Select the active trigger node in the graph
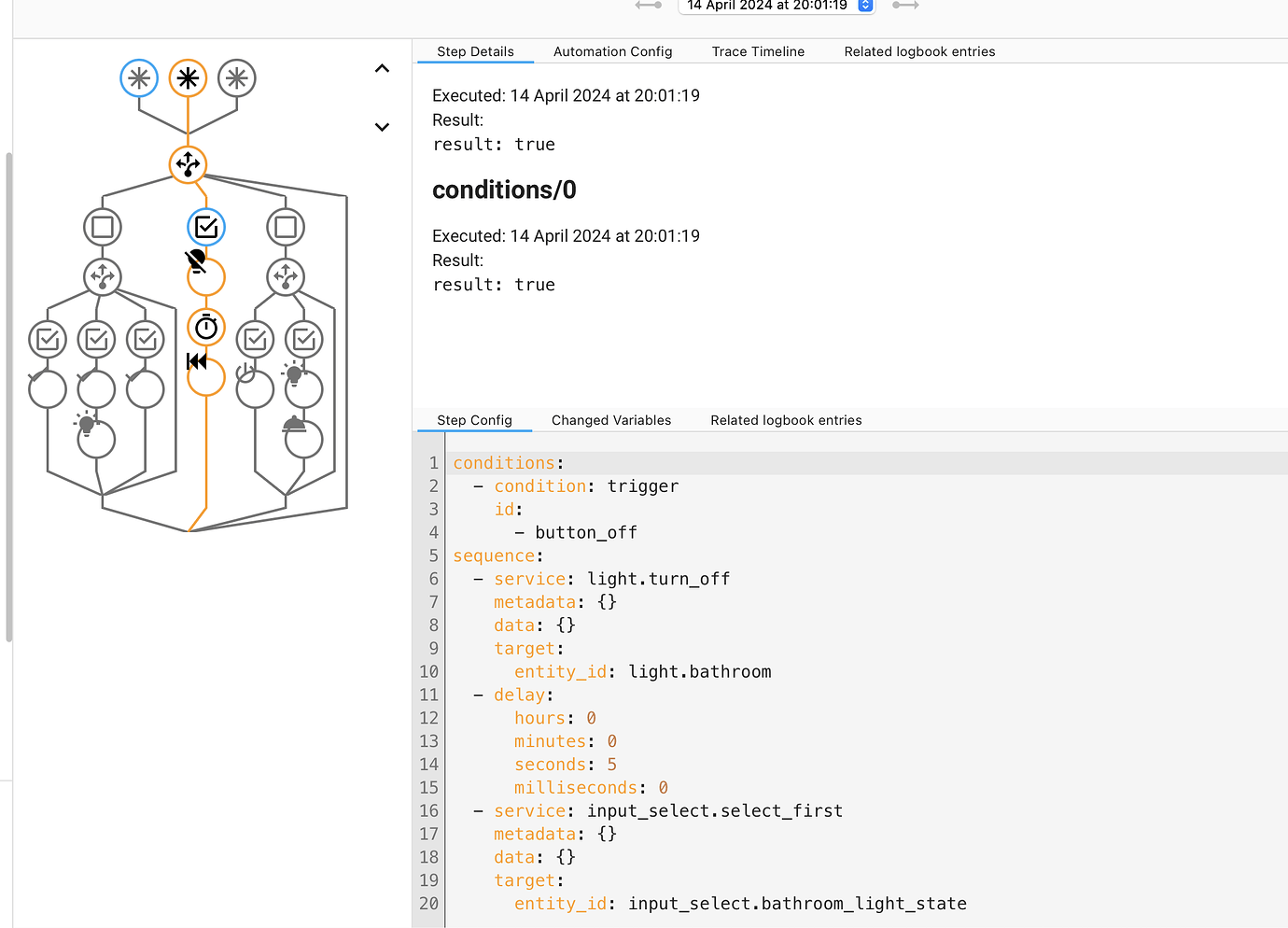This screenshot has height=928, width=1288. tap(187, 77)
